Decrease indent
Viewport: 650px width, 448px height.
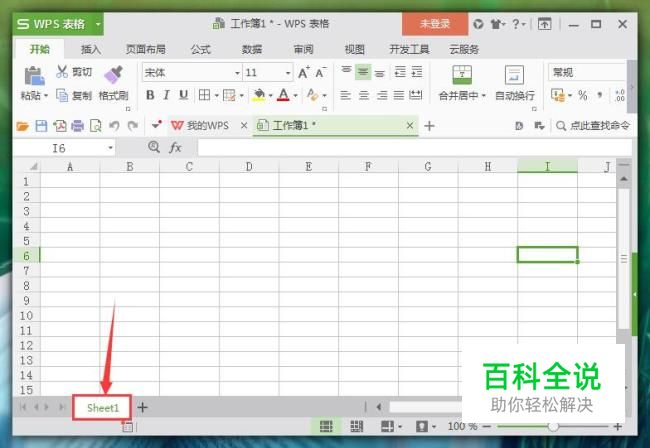coord(400,72)
